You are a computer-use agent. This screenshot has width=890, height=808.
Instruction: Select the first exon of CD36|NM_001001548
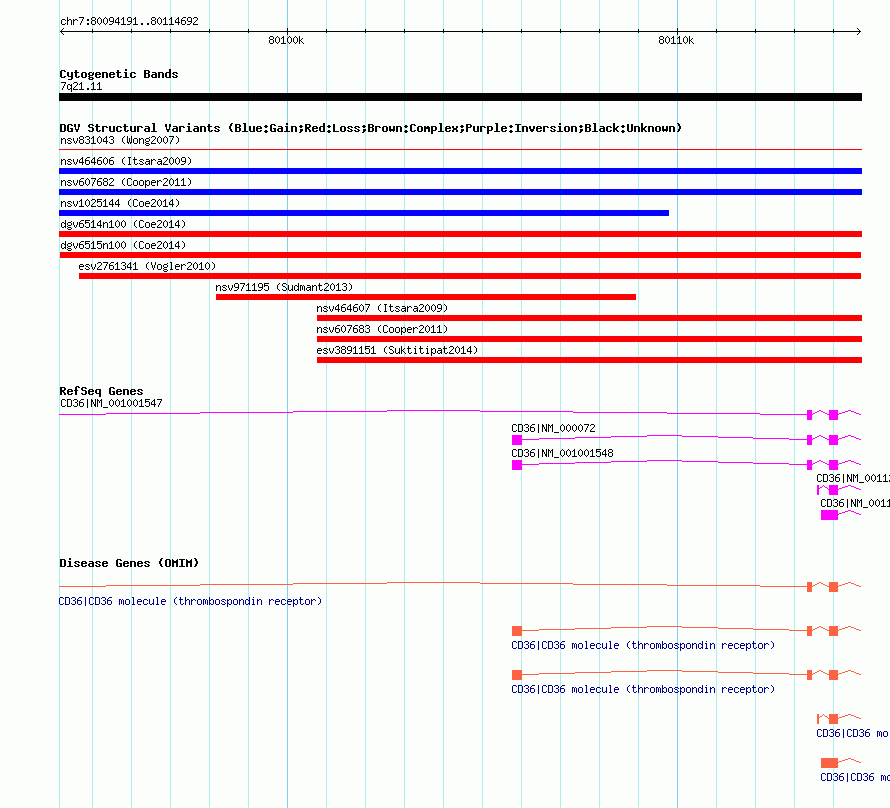tap(517, 465)
